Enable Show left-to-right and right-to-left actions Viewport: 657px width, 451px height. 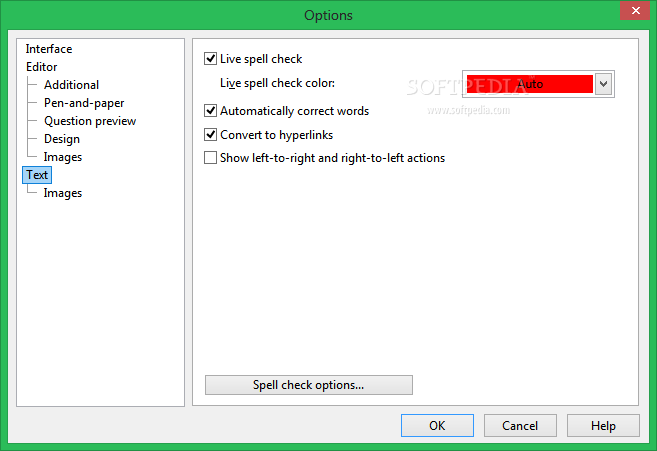pyautogui.click(x=210, y=158)
